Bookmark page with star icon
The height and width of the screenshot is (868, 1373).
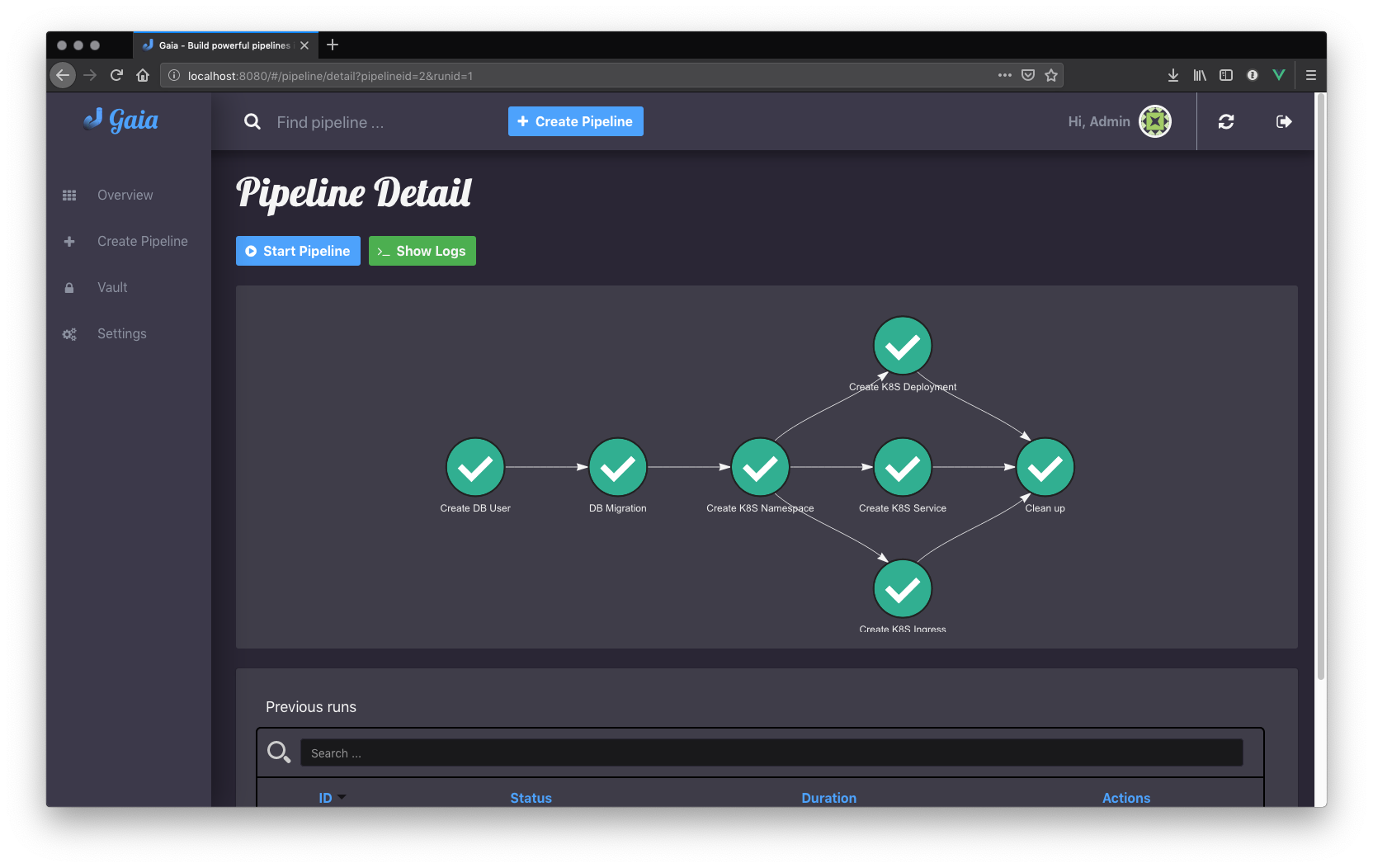1051,75
